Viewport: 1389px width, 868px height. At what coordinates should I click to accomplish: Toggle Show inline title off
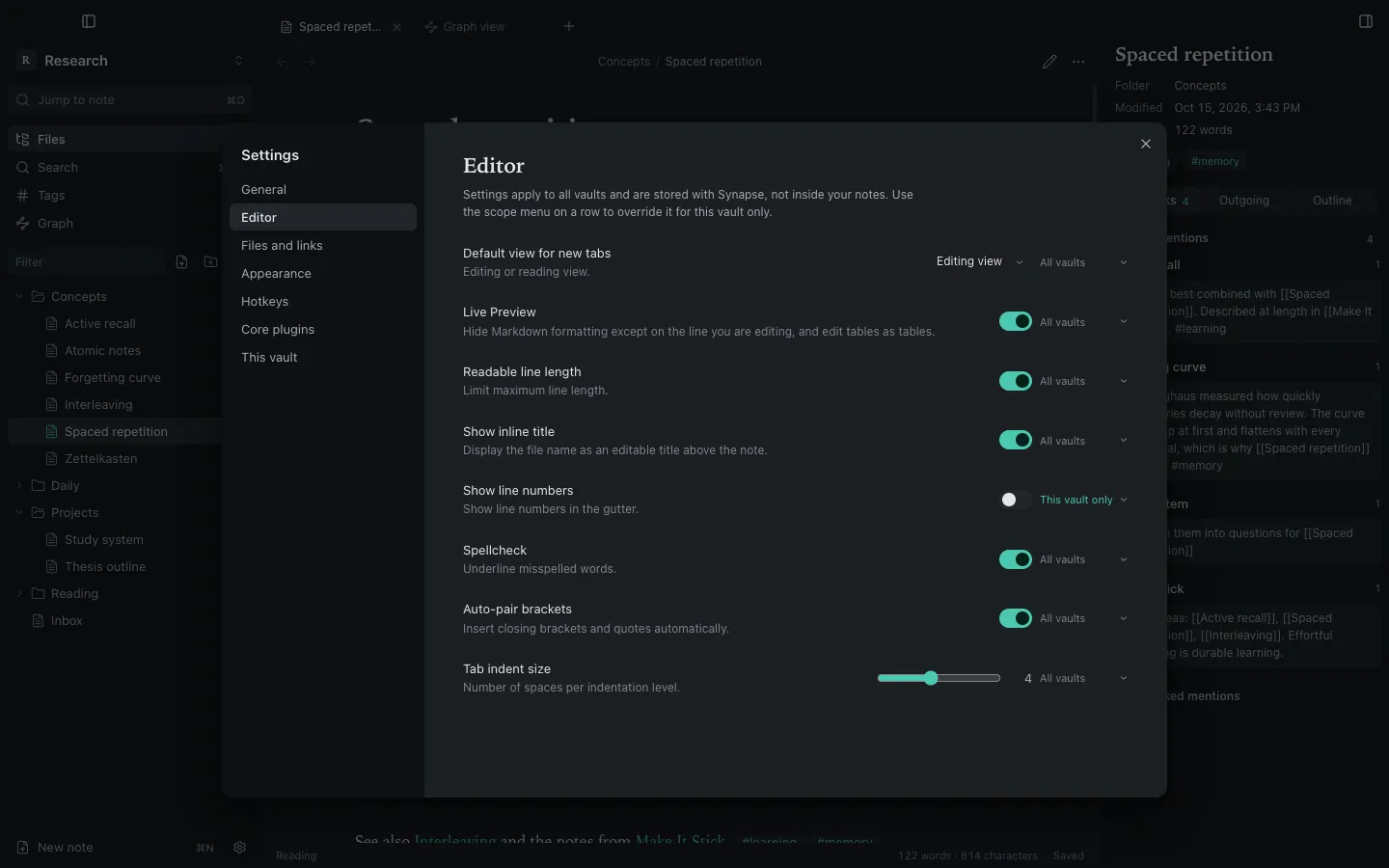1016,441
